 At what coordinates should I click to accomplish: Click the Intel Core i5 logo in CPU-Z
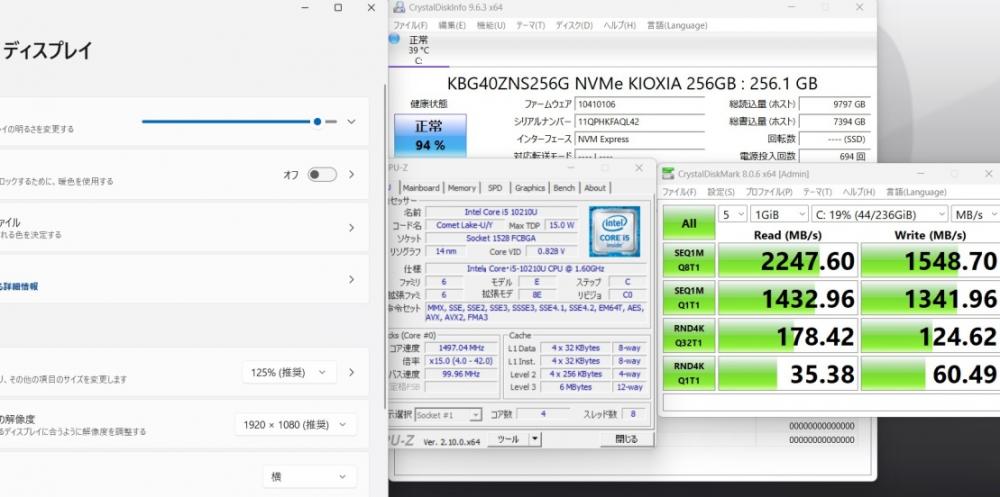click(x=614, y=231)
